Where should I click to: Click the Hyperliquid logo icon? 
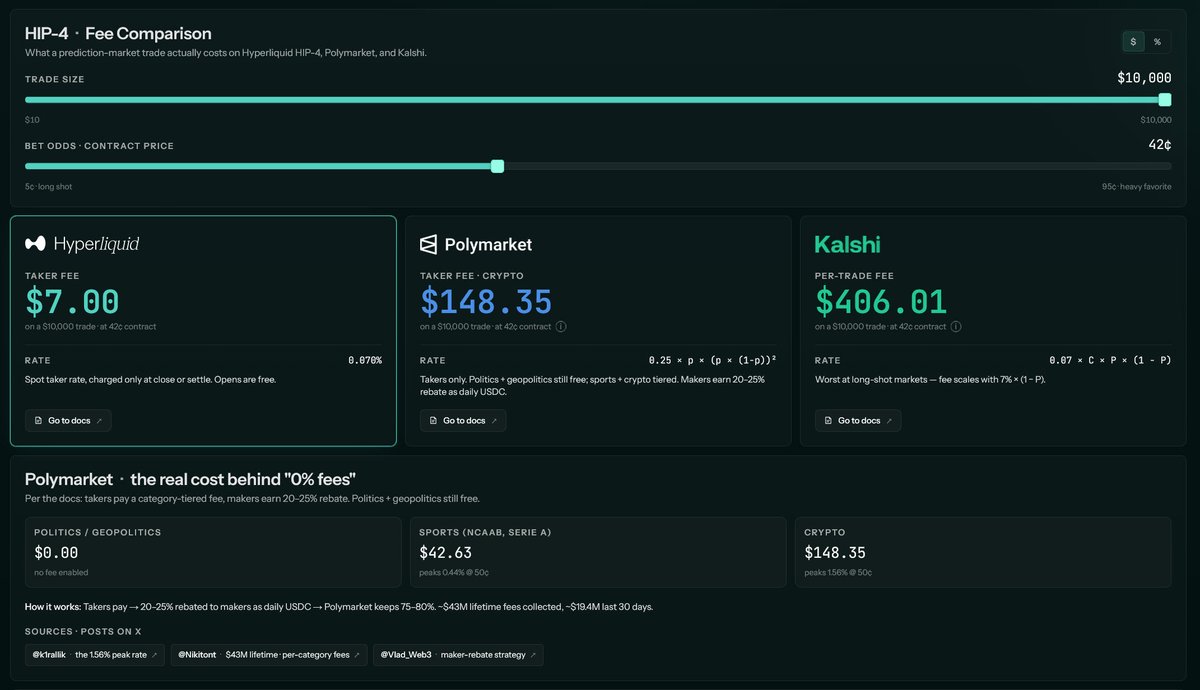tap(35, 243)
